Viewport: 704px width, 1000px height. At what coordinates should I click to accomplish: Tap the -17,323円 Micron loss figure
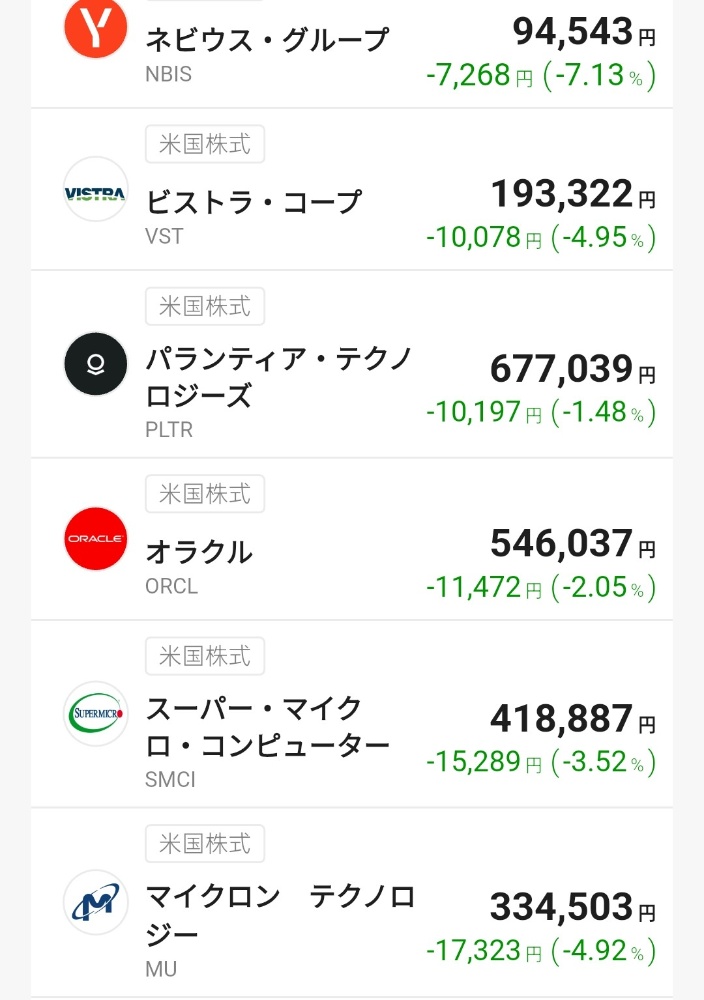[483, 950]
